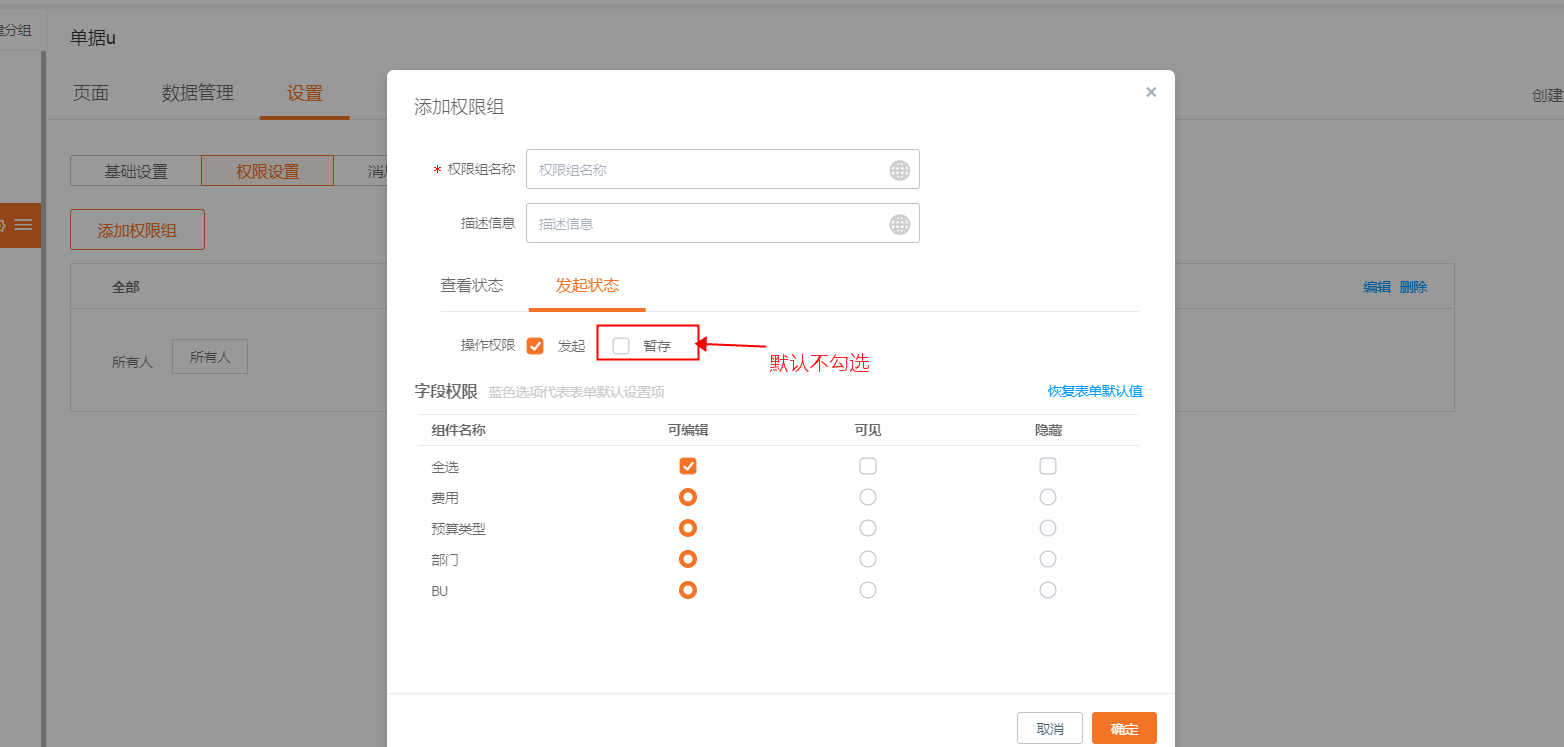Check the 可见 checkbox in the 全选 row
Viewport: 1564px width, 747px height.
click(x=867, y=465)
